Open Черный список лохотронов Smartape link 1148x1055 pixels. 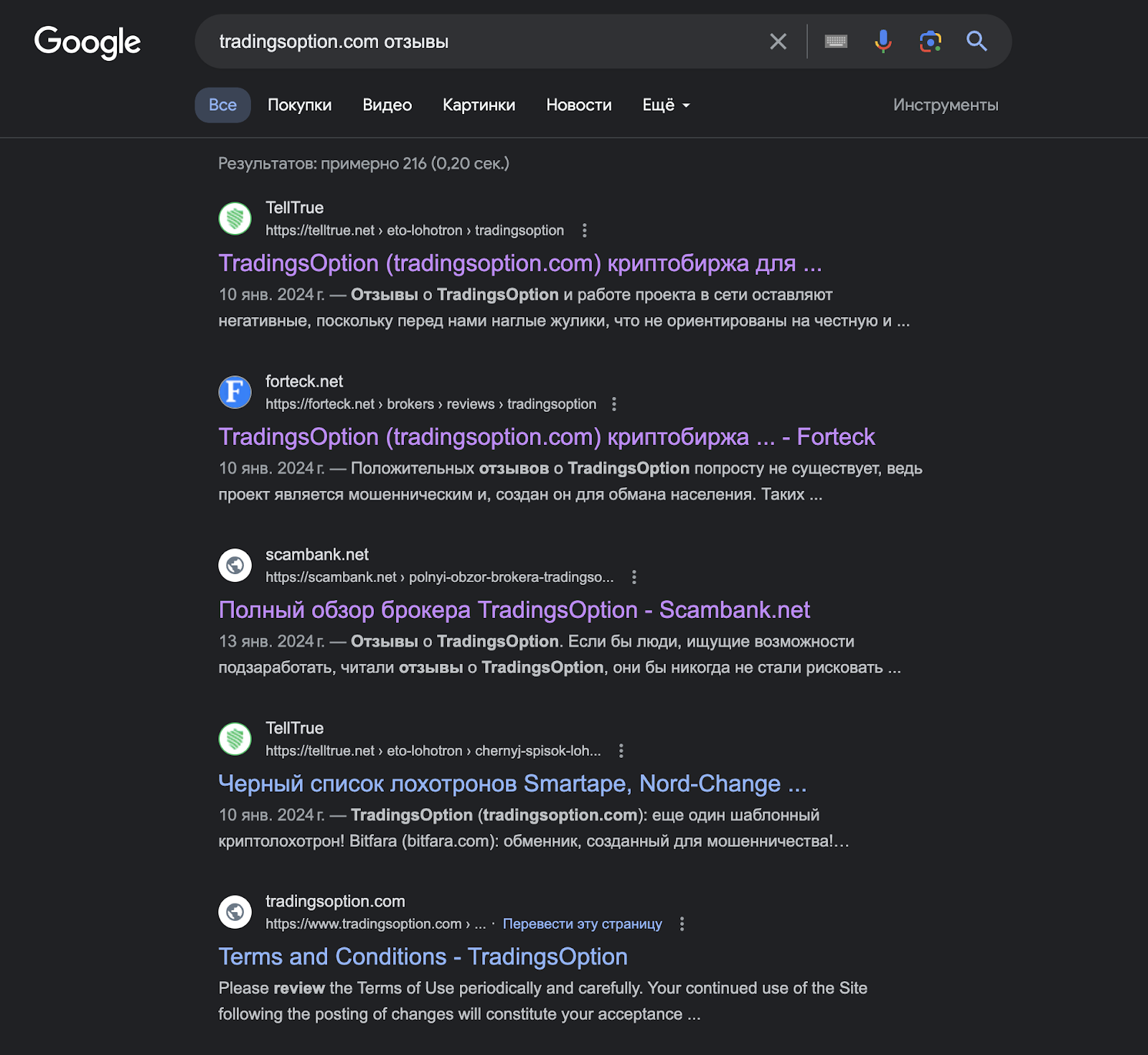coord(512,784)
